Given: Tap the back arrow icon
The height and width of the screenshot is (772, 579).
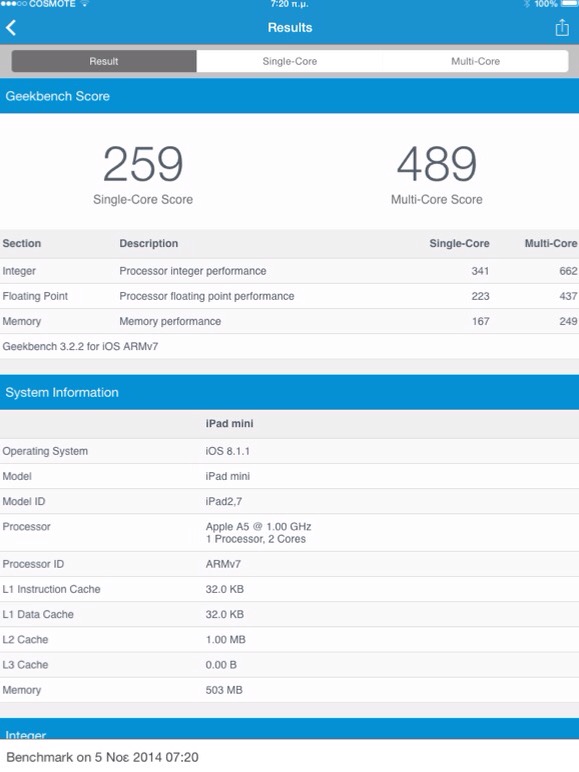Looking at the screenshot, I should coord(11,28).
